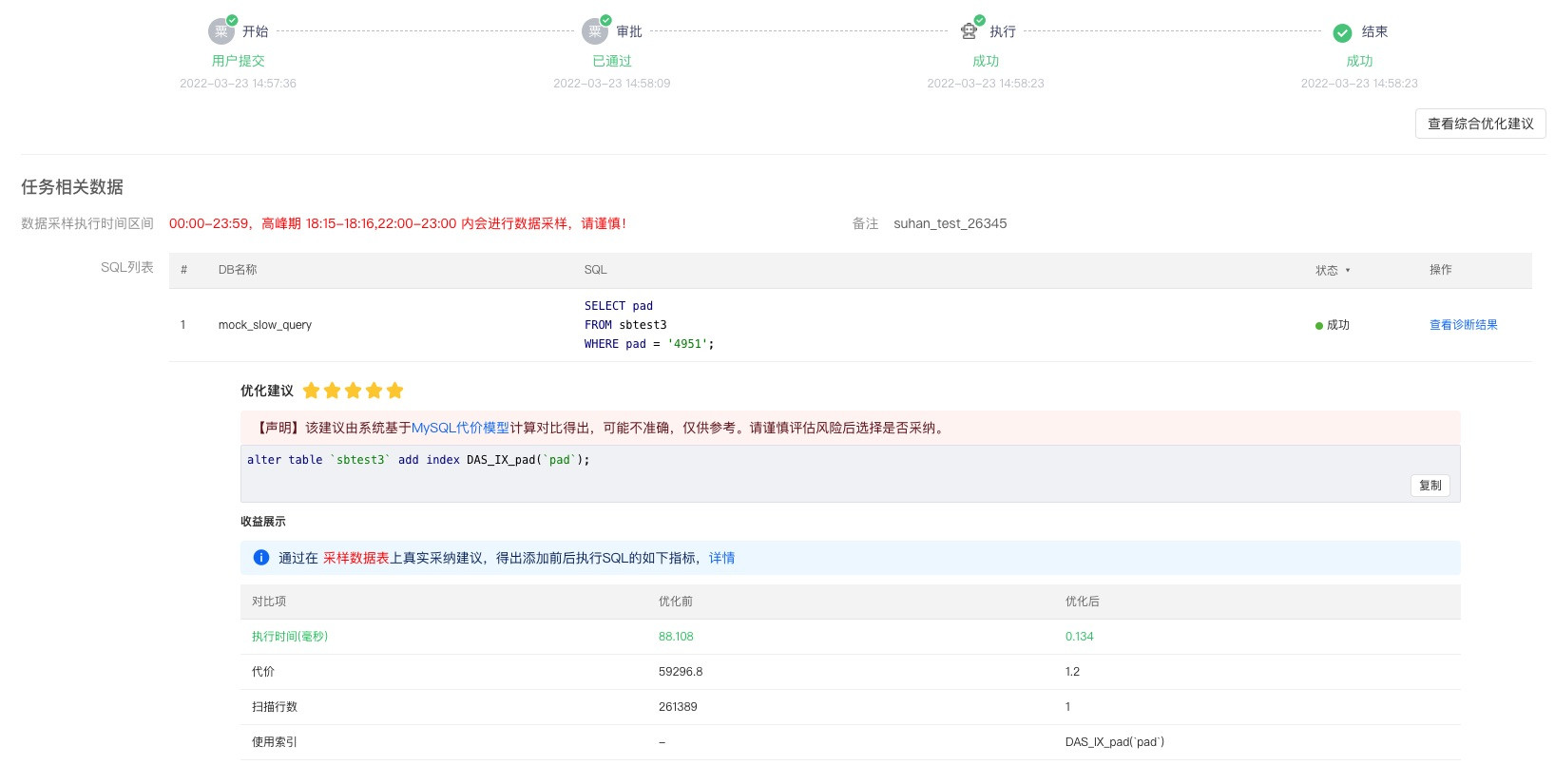Click the alter table sbtest3 statement
Viewport: 1555px width, 784px height.
(418, 460)
